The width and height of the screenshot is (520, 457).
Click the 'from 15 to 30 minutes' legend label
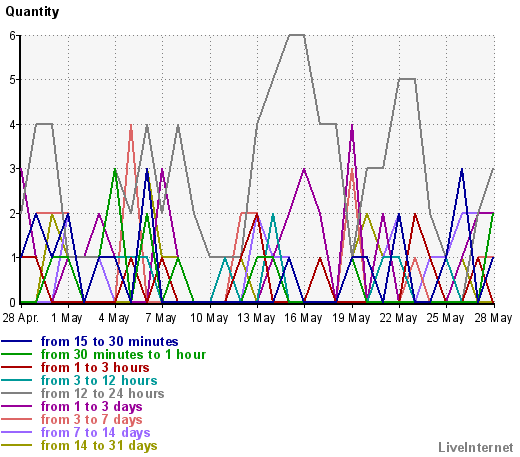click(x=109, y=341)
